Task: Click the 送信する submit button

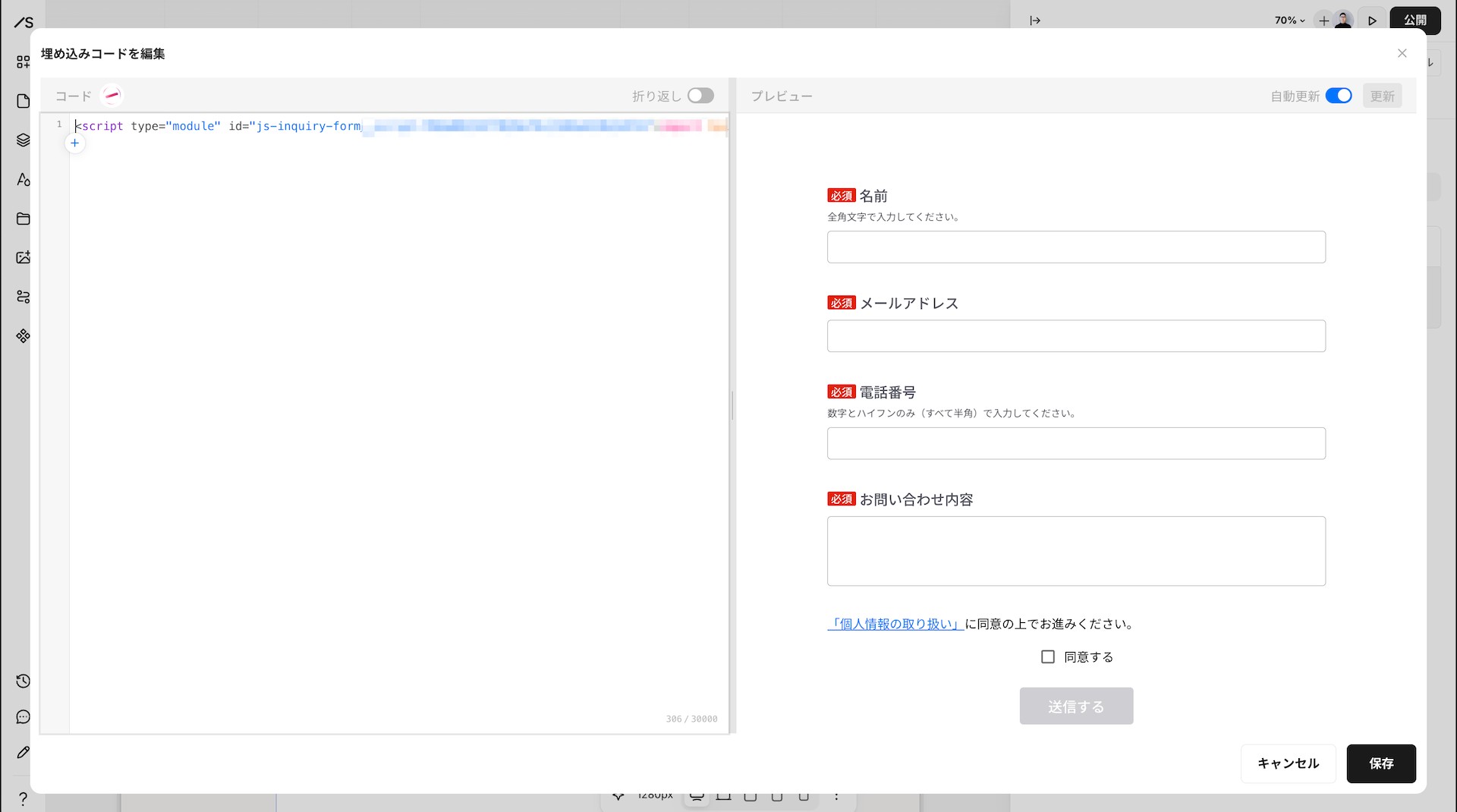Action: point(1076,706)
